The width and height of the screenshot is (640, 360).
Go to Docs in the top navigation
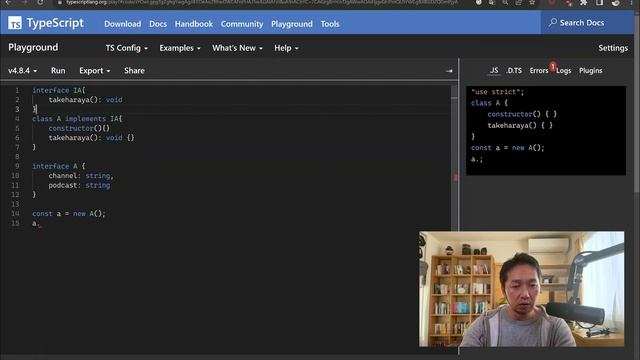(158, 24)
